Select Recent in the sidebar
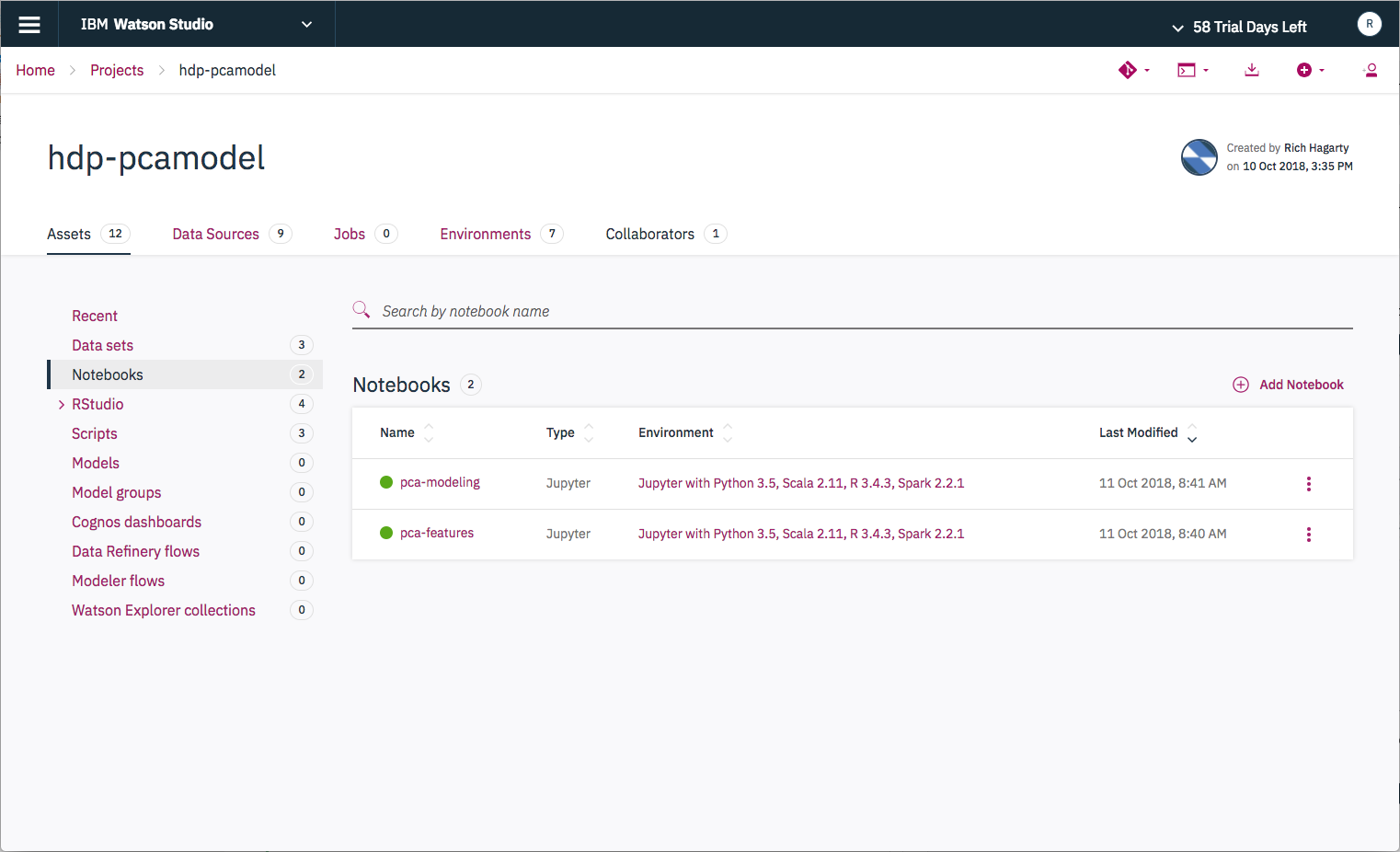1400x852 pixels. (95, 316)
